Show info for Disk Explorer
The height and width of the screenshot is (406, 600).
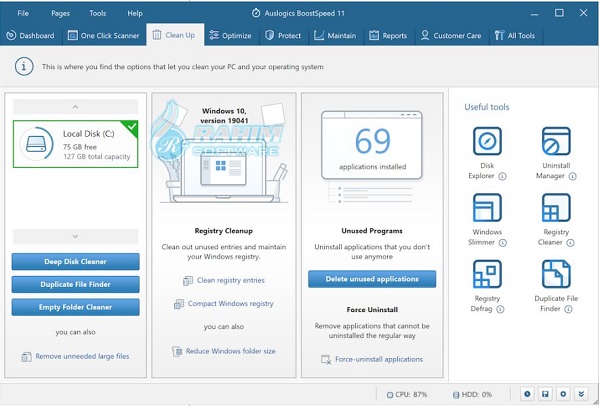[x=502, y=176]
